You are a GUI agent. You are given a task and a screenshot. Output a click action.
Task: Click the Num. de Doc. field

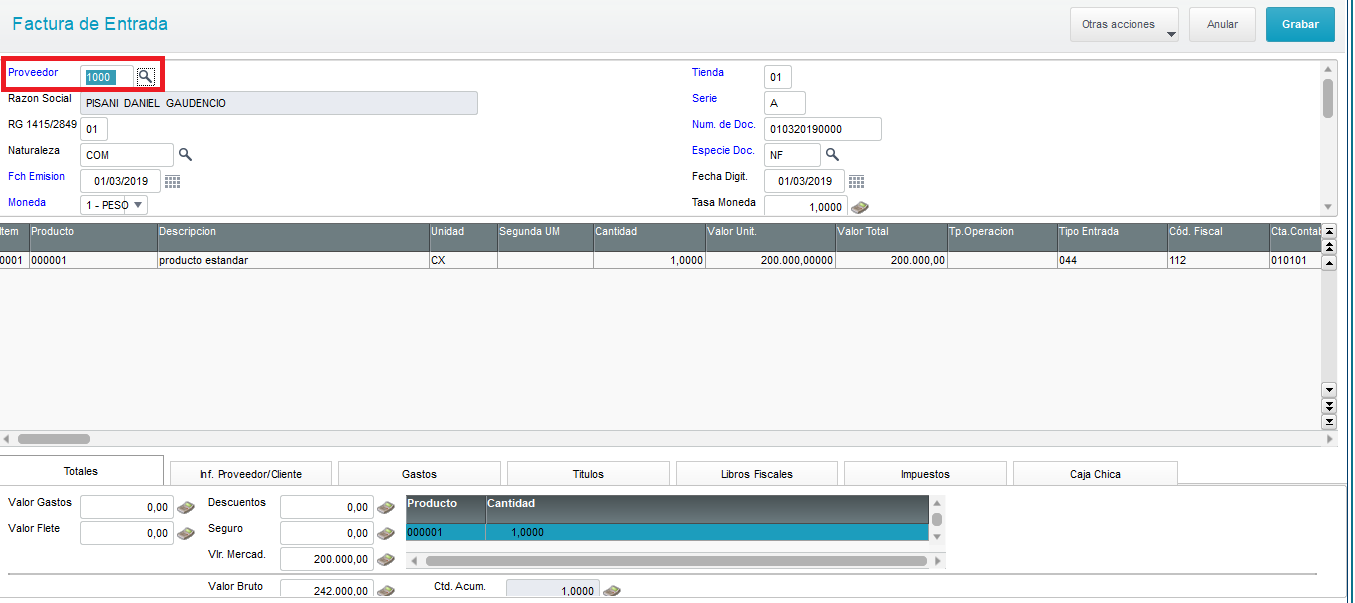tap(823, 129)
